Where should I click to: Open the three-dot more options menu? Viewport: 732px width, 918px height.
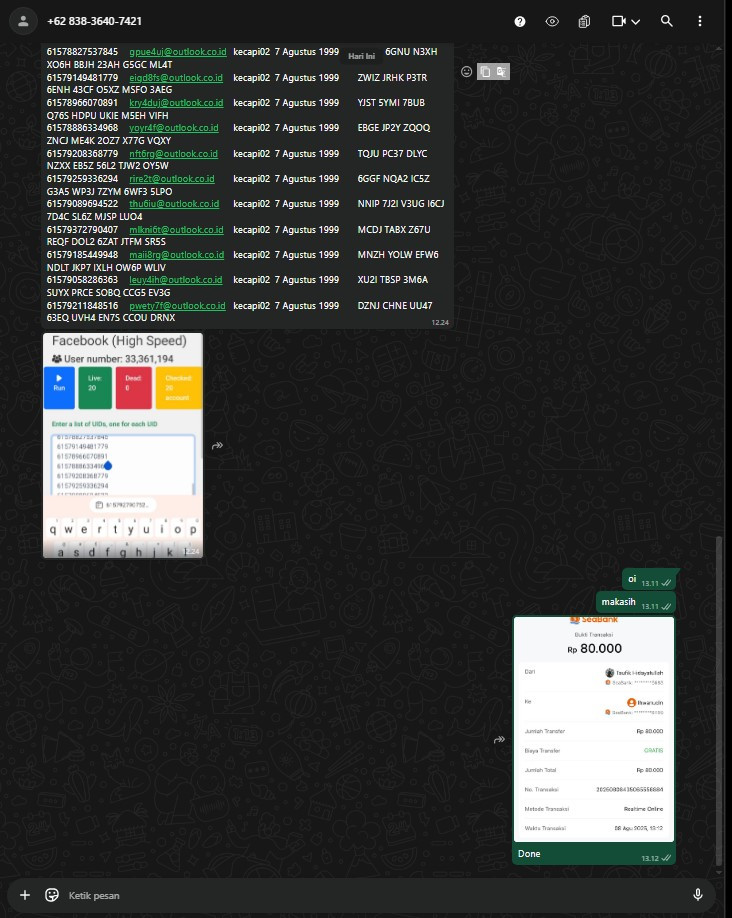[700, 21]
